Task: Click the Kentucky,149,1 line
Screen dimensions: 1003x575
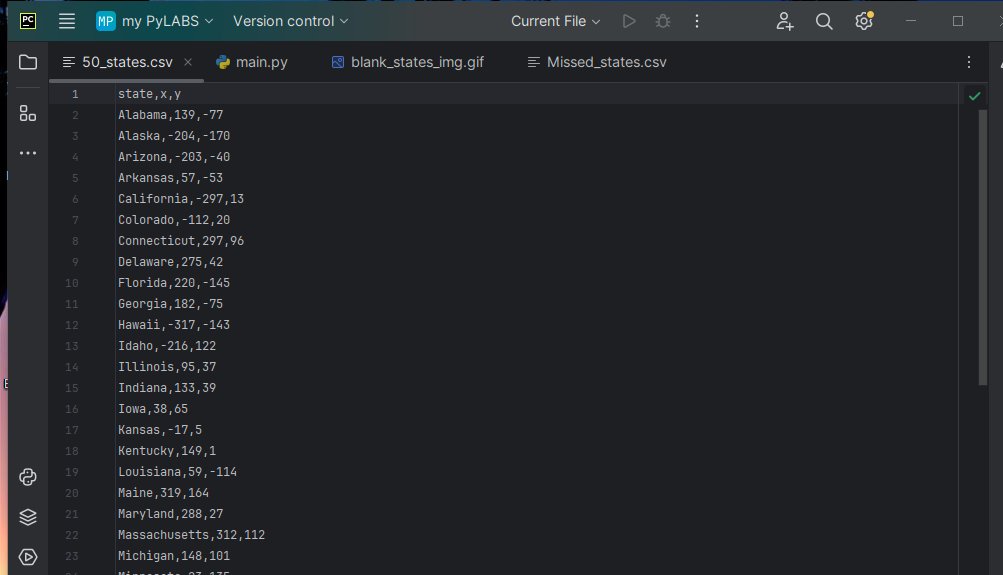Action: tap(166, 452)
